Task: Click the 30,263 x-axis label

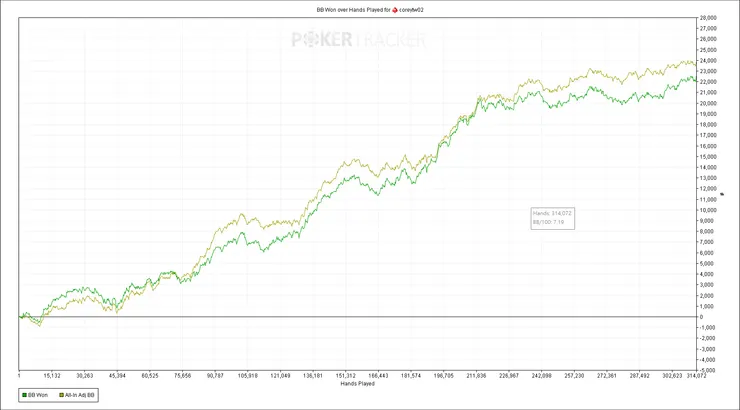Action: [x=84, y=376]
